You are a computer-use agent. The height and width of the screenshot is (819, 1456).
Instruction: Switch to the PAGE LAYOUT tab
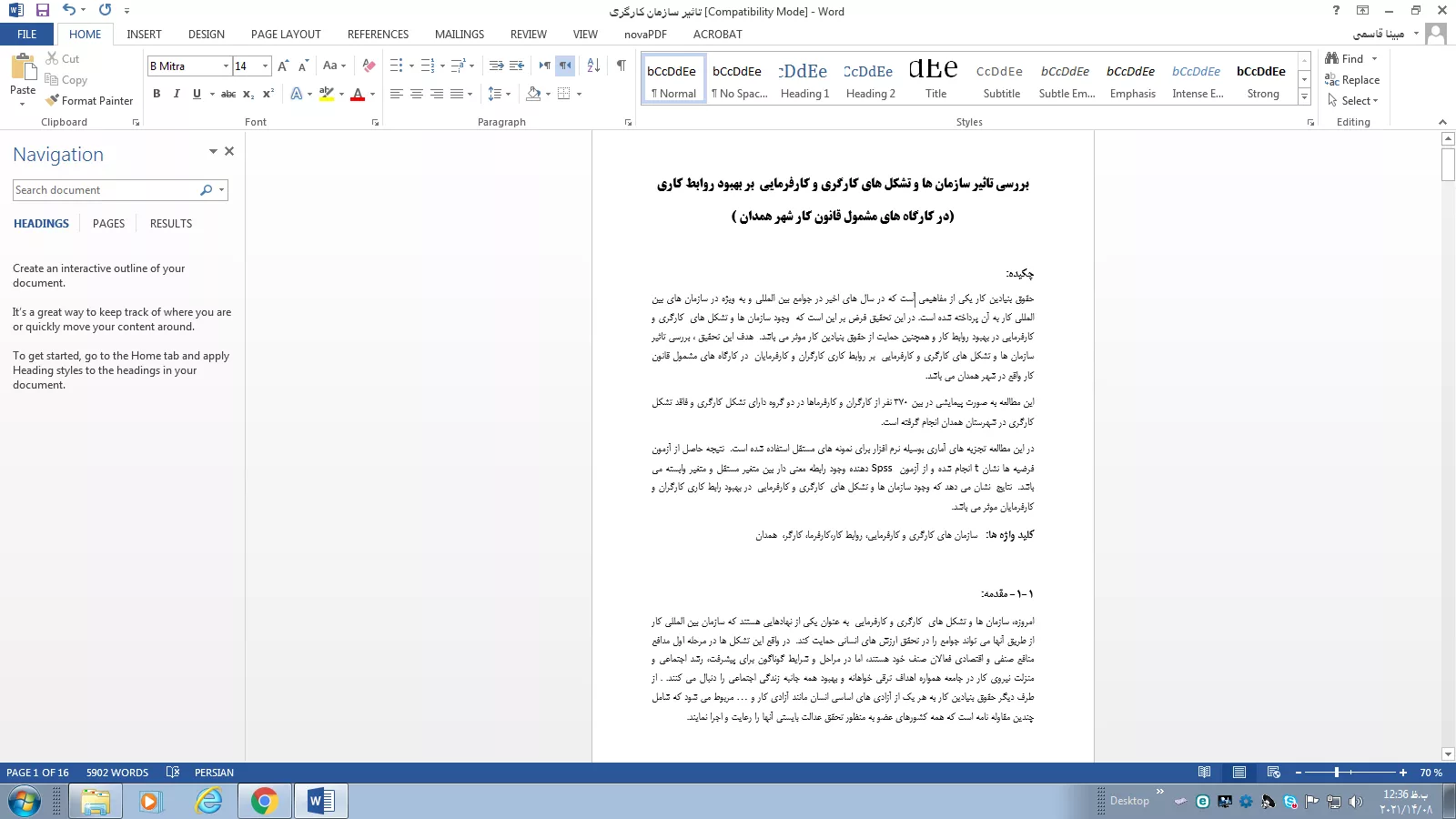pyautogui.click(x=286, y=34)
